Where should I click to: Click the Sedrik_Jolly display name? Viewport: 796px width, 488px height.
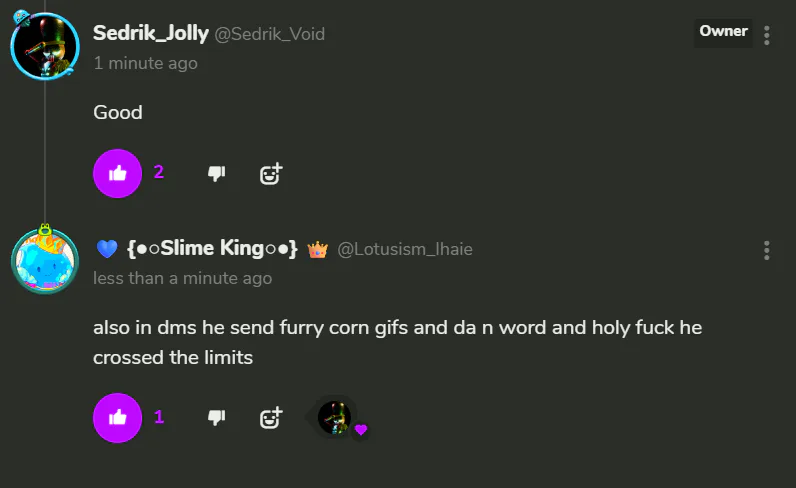[x=150, y=33]
